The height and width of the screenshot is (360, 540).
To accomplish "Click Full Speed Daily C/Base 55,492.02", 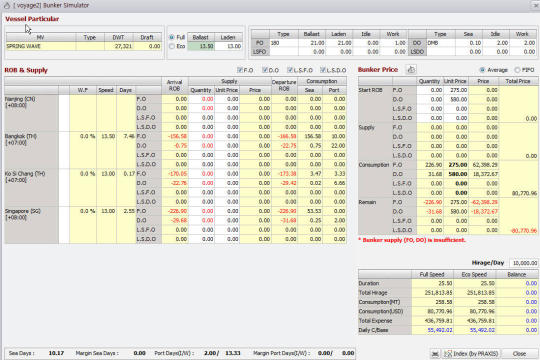I will (432, 330).
